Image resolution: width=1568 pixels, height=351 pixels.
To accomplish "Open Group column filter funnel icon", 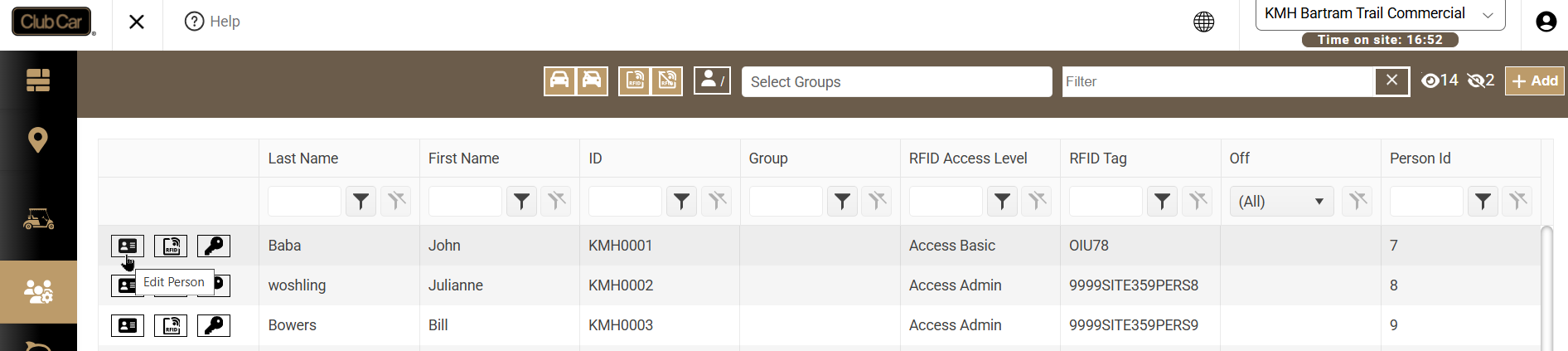I will [842, 202].
